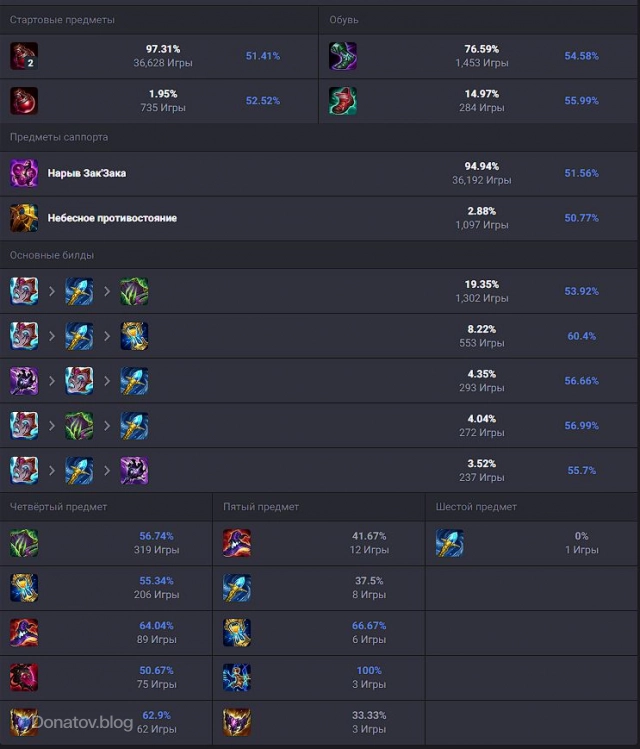The width and height of the screenshot is (640, 749).
Task: Click the starter potion icon in the 1.95% row
Action: tap(24, 101)
